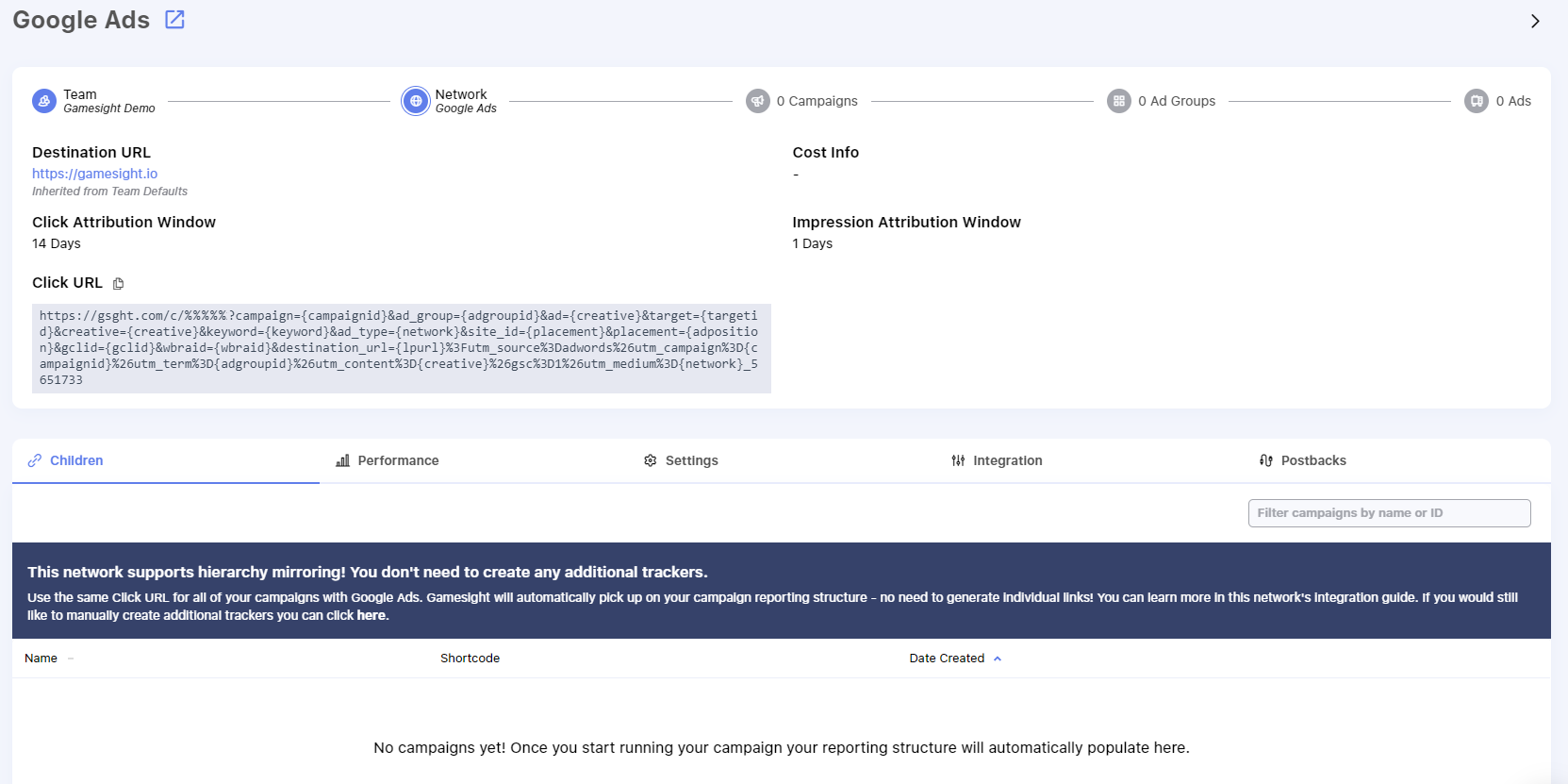Click the right chevron arrow at top

point(1535,21)
